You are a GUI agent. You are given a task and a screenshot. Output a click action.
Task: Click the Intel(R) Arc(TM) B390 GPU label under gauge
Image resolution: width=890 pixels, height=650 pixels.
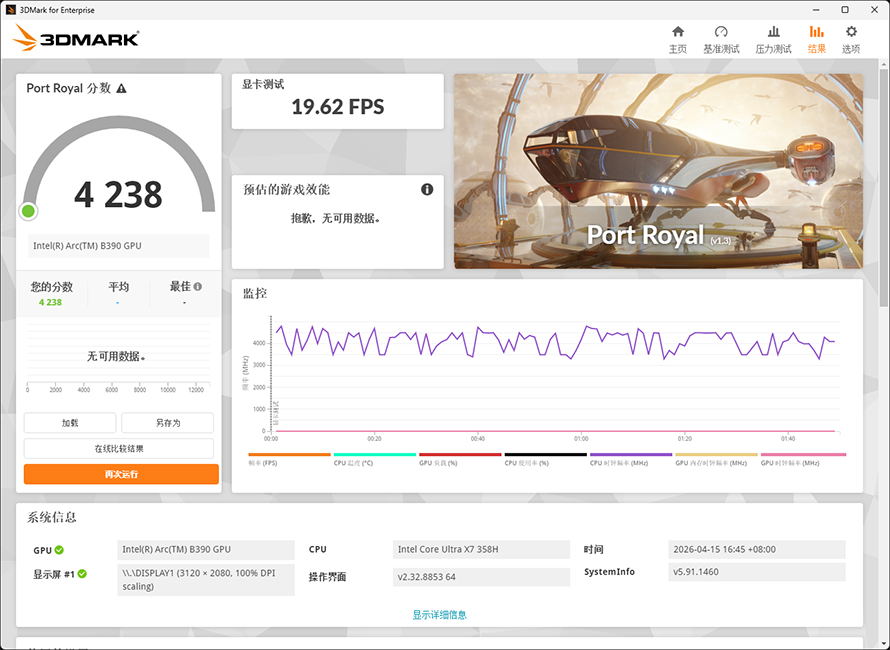pos(119,246)
